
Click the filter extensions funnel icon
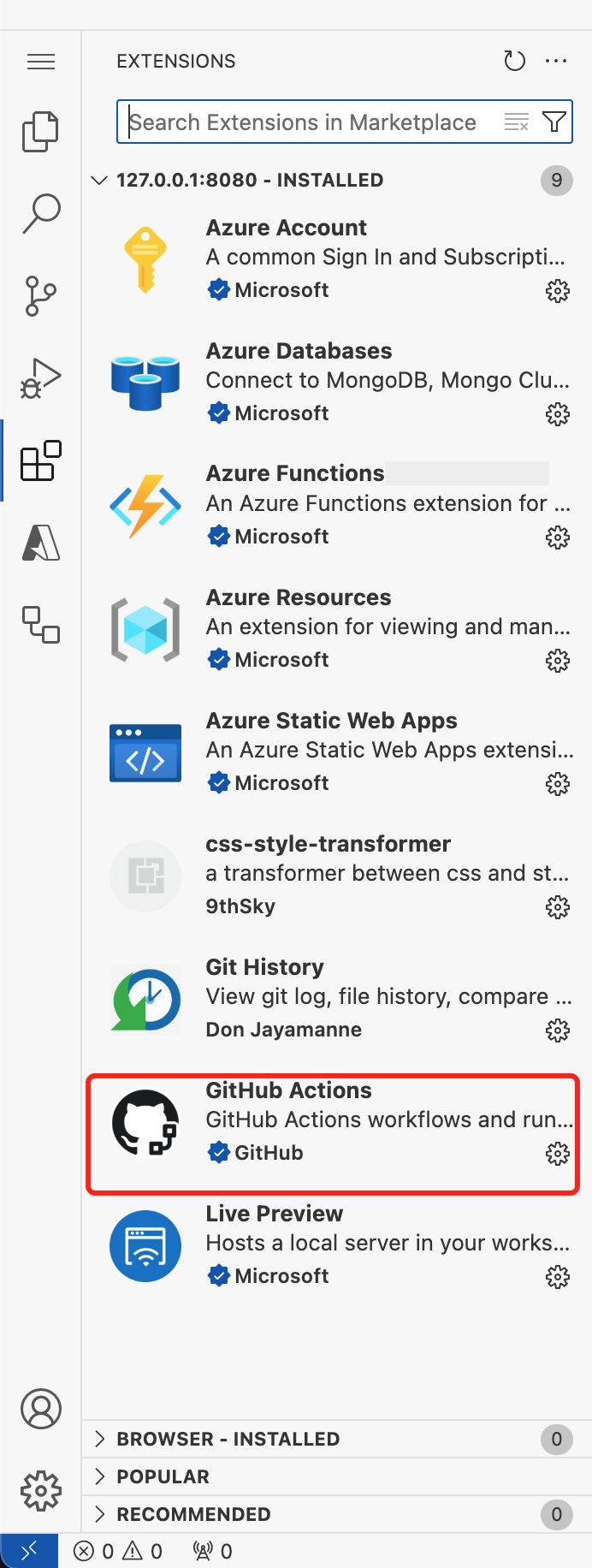[554, 122]
